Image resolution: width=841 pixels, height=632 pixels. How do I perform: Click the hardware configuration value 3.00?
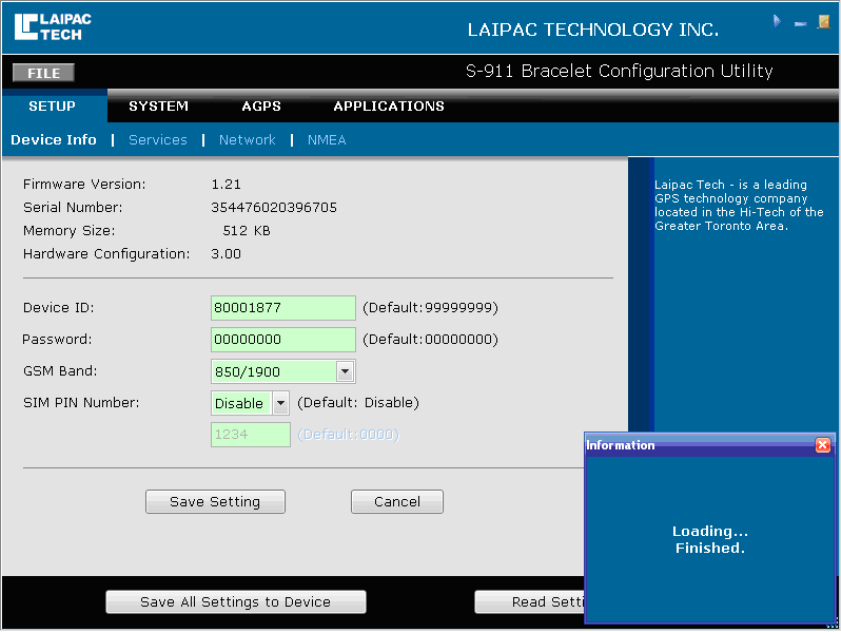click(x=226, y=254)
